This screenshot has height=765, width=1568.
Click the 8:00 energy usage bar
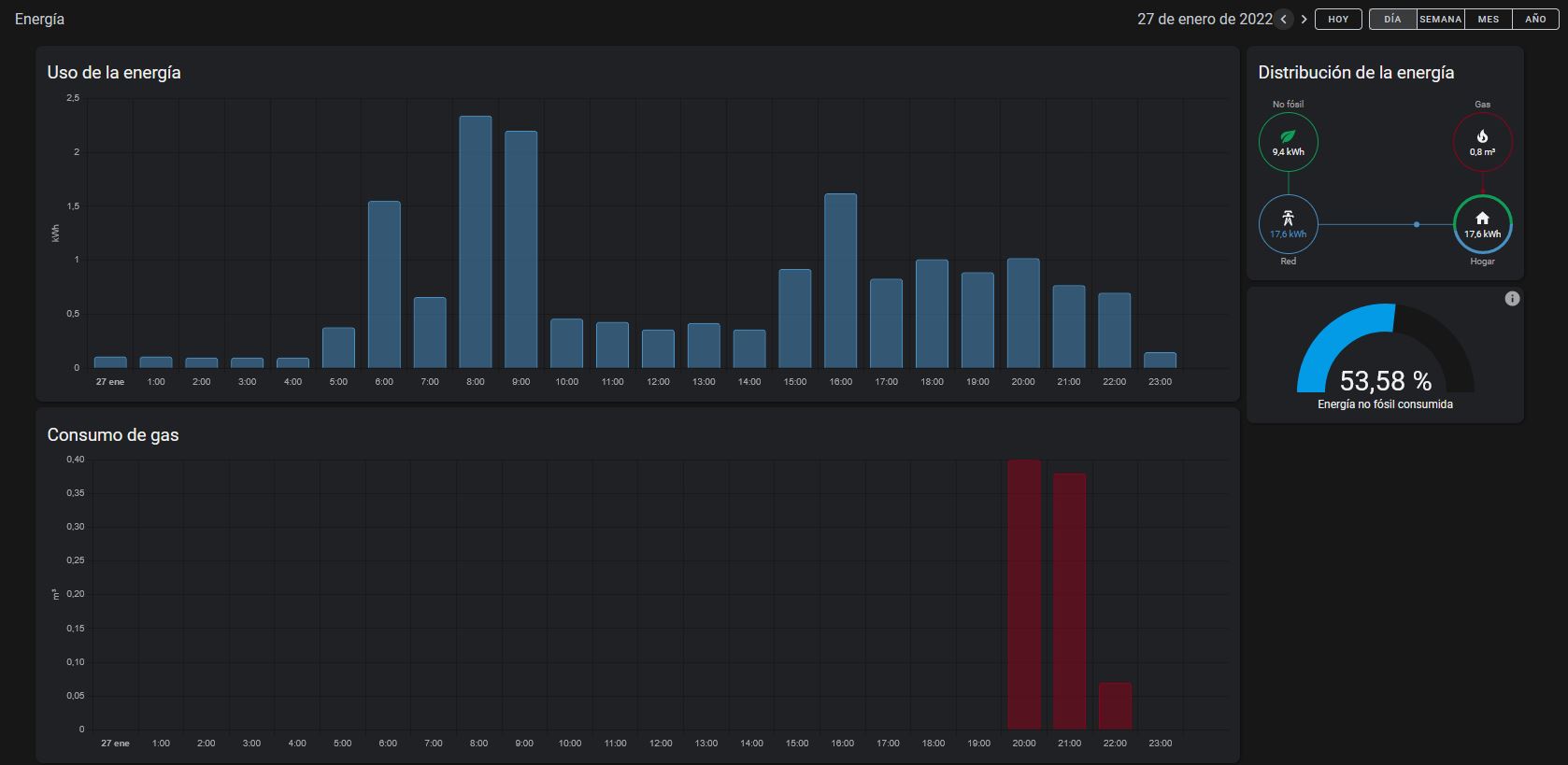(475, 242)
